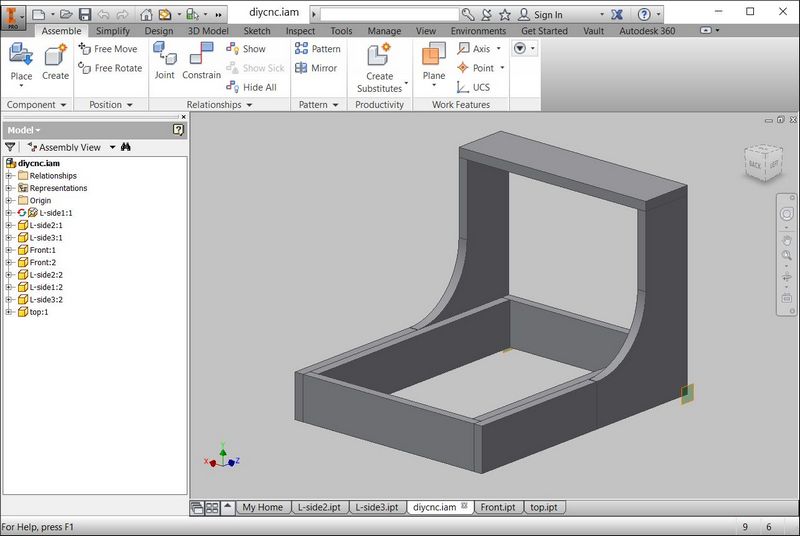
Task: Expand the L-side1:1 component node
Action: [x=9, y=213]
